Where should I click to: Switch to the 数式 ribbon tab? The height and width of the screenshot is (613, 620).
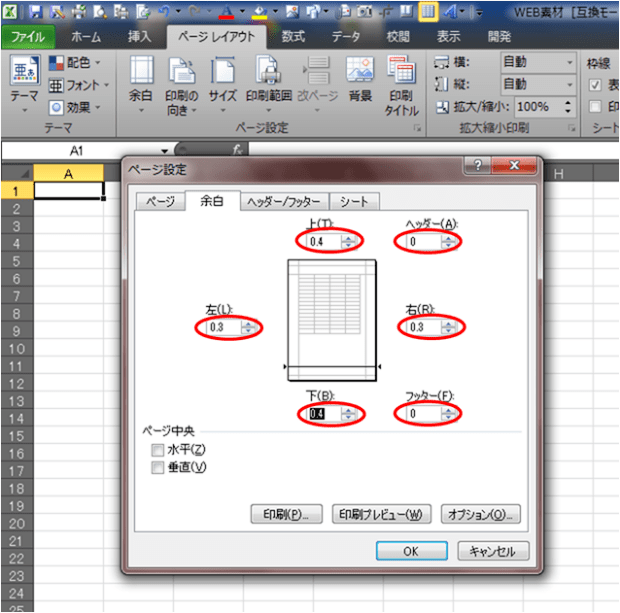click(293, 37)
